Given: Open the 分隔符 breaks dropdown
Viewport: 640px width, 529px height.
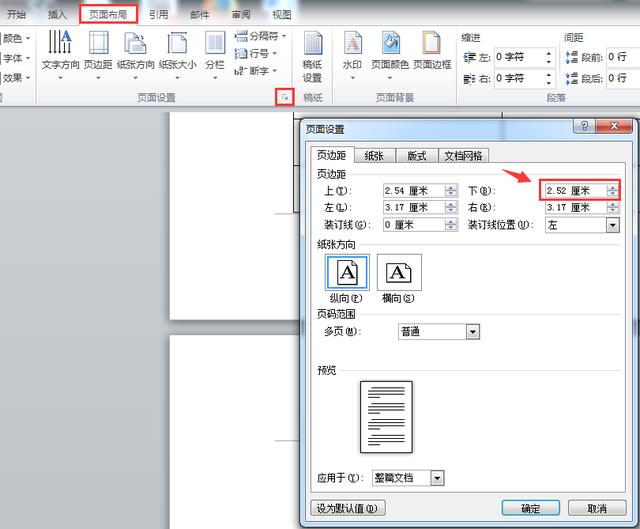Looking at the screenshot, I should (260, 36).
